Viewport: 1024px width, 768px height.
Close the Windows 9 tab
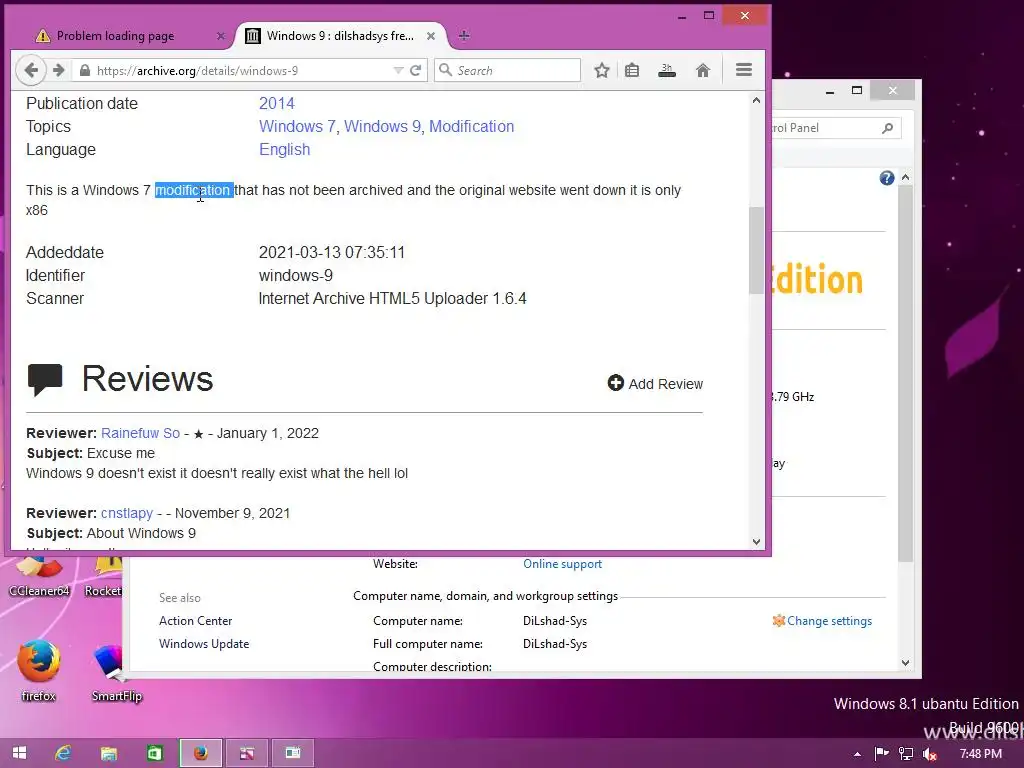click(431, 36)
